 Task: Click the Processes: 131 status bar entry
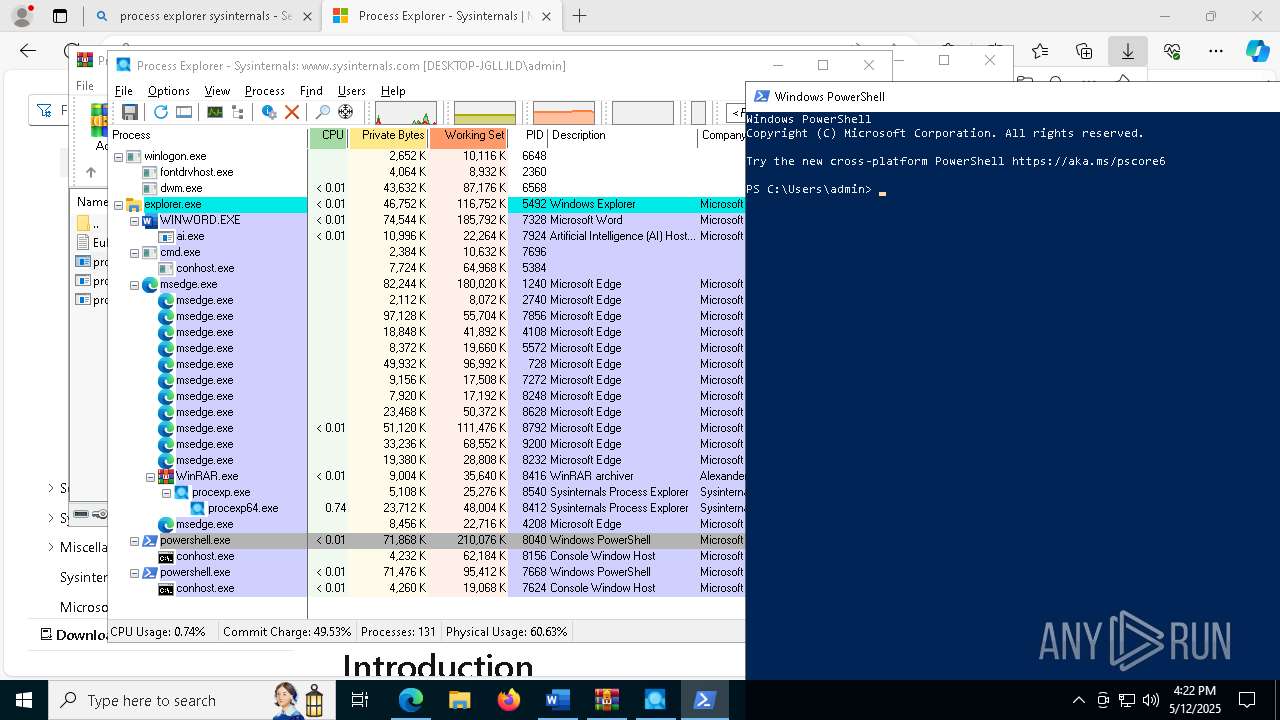coord(398,632)
